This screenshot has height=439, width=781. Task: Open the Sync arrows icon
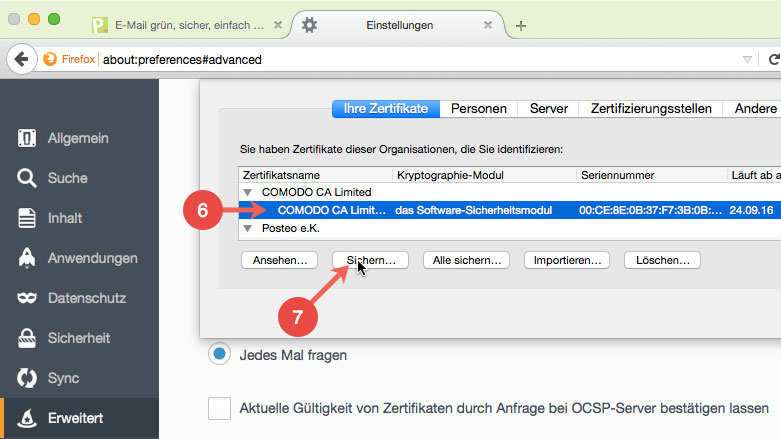click(x=27, y=378)
